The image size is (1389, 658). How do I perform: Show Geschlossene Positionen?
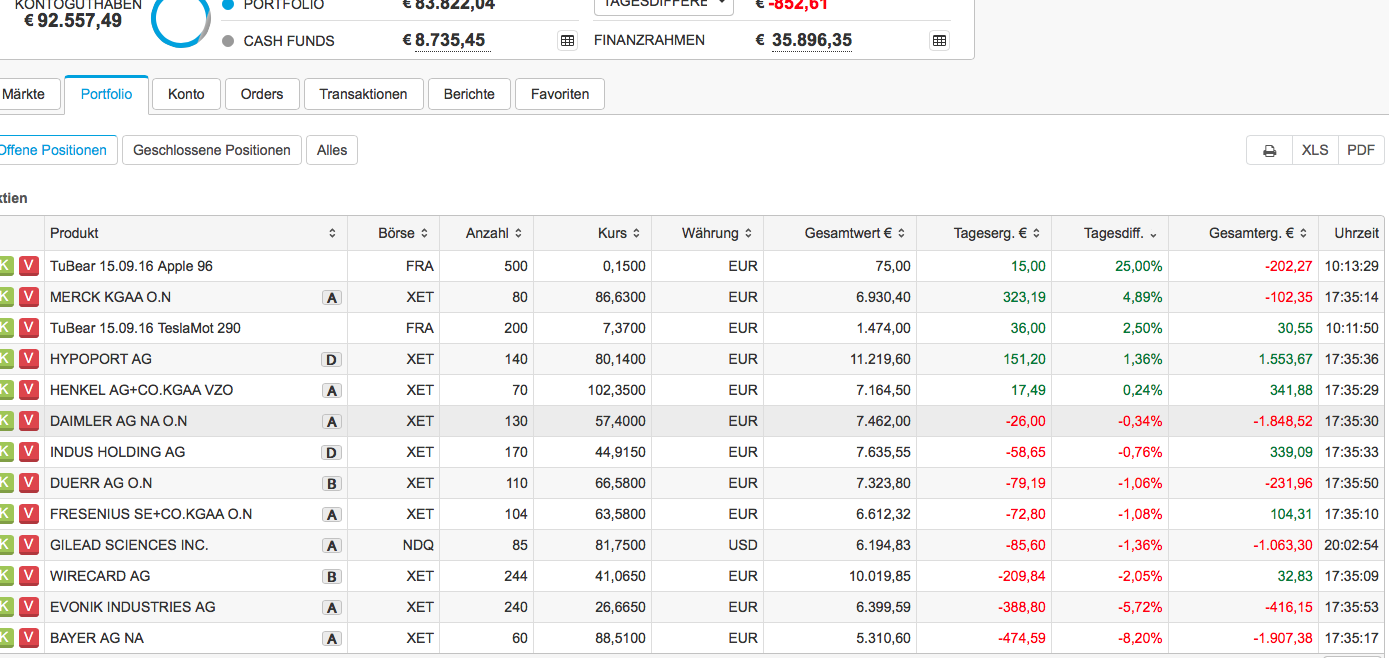212,150
